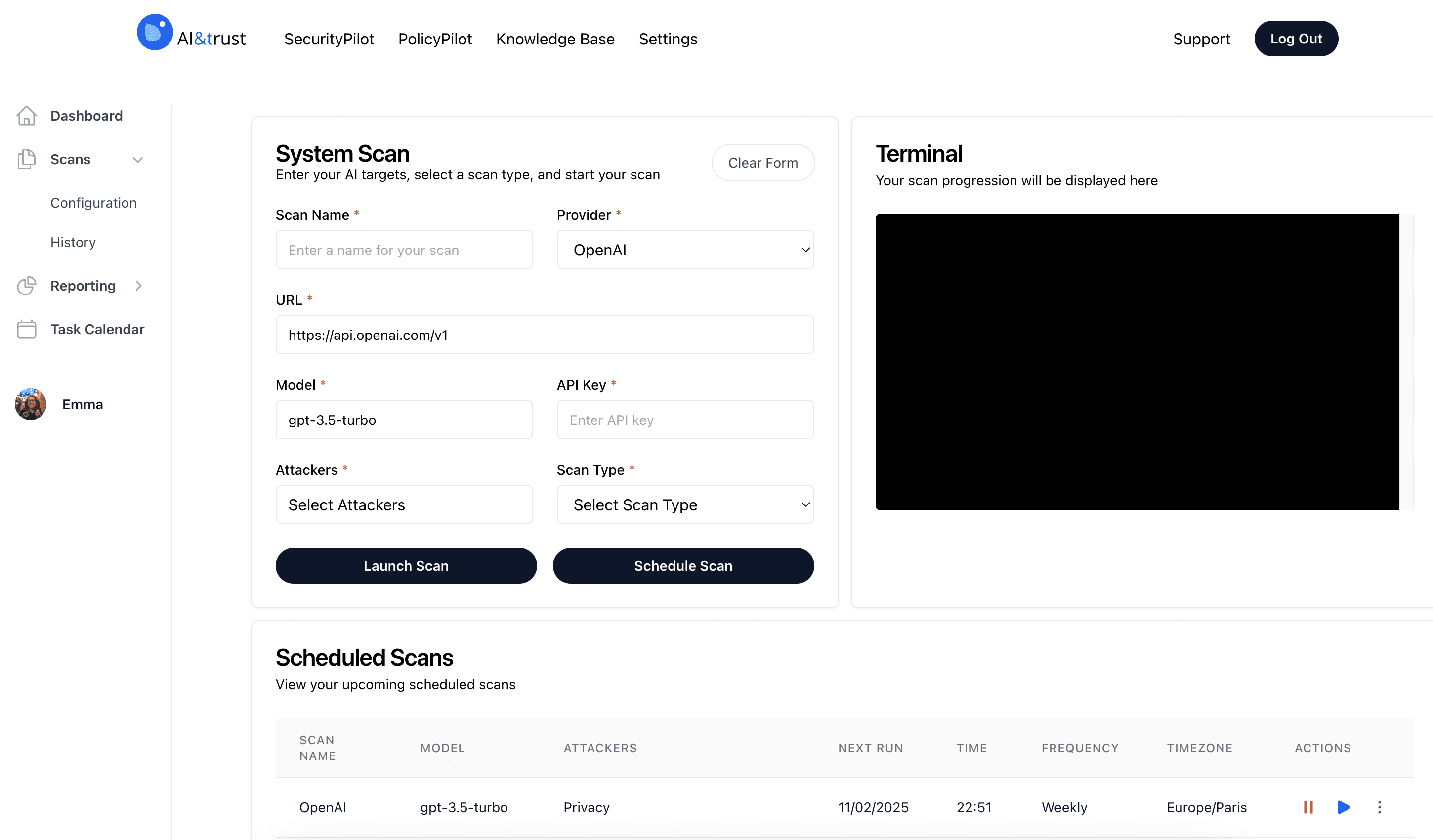Image resolution: width=1433 pixels, height=840 pixels.
Task: Open the three-dot actions menu for OpenAI scan
Action: (1379, 807)
